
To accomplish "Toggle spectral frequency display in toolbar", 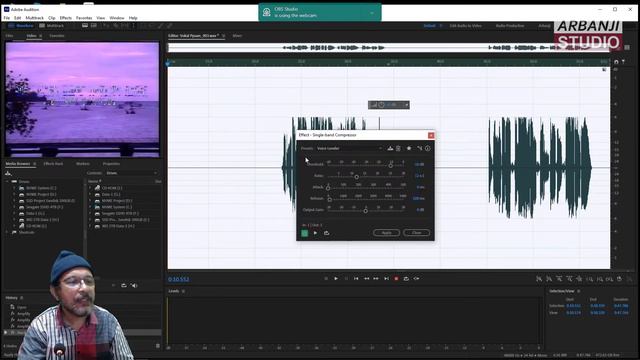I will click(x=85, y=26).
